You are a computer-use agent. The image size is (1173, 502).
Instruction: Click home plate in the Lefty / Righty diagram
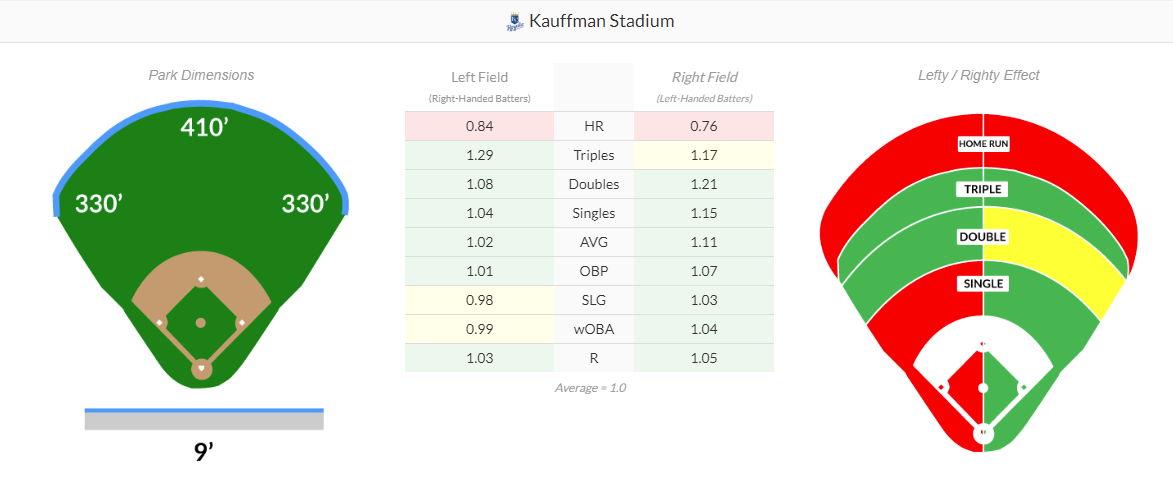point(983,433)
